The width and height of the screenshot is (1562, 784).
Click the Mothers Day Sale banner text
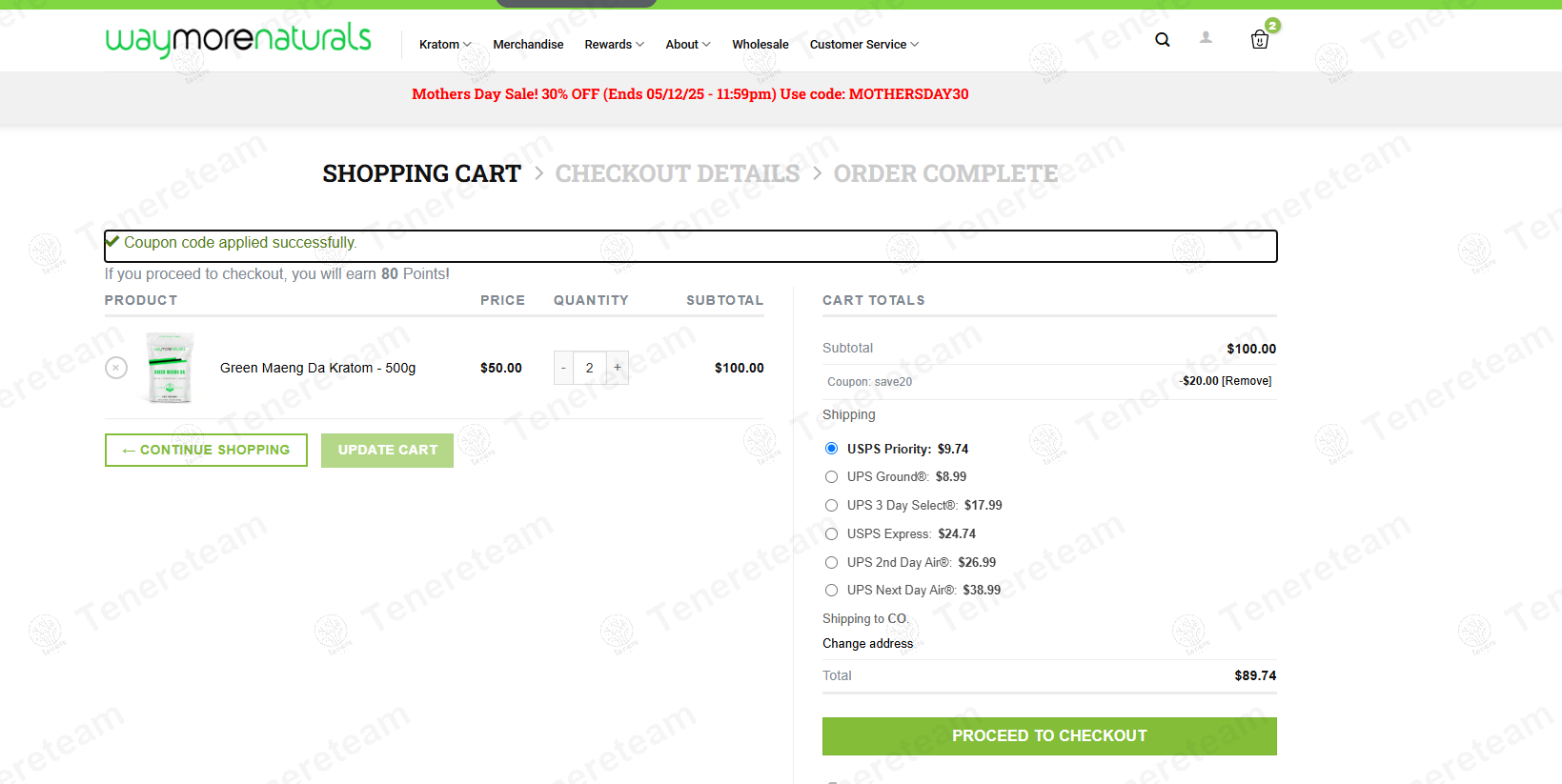pyautogui.click(x=690, y=94)
